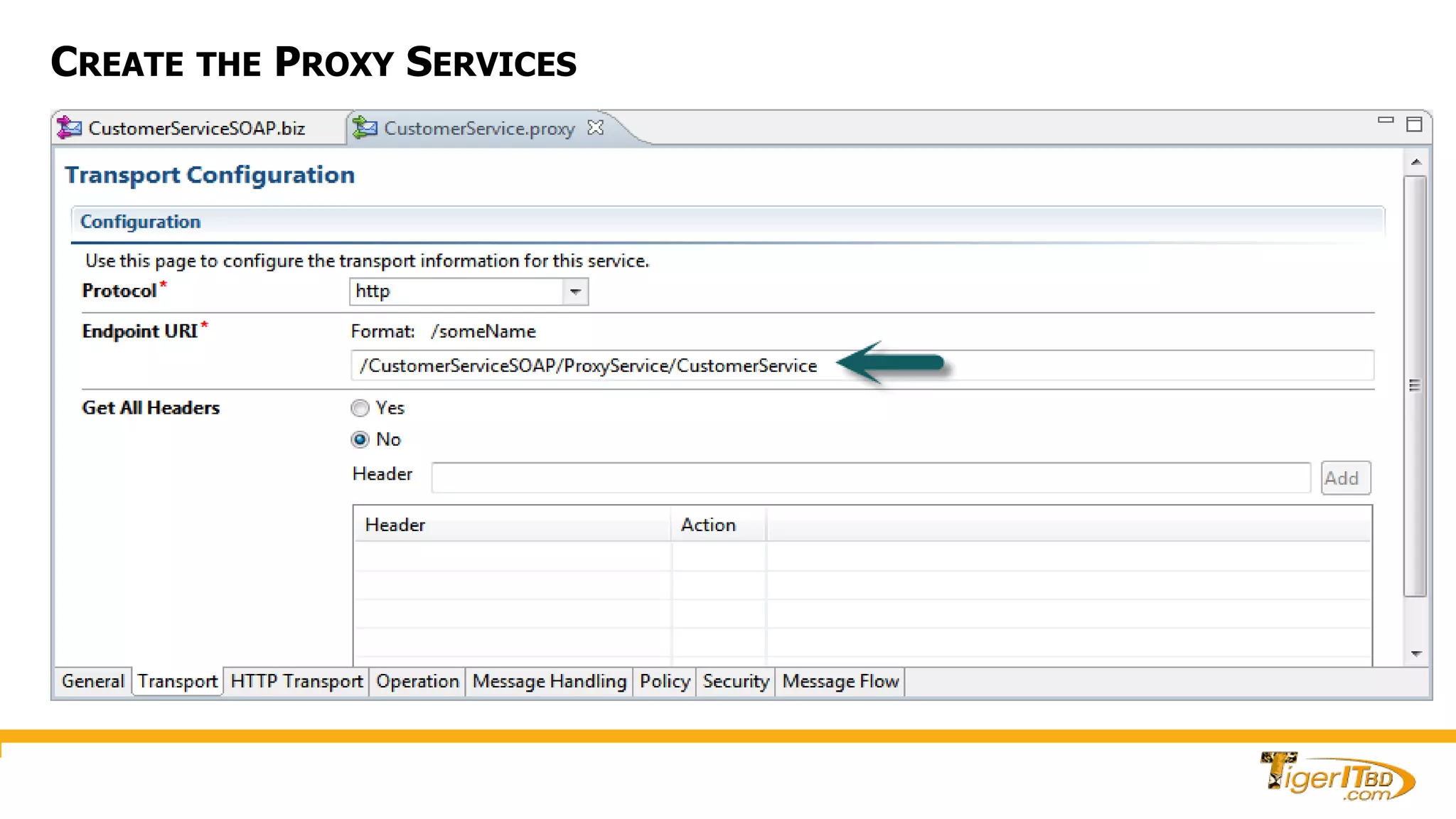The width and height of the screenshot is (1456, 819).
Task: Click the proxy service icon on CustomerService.proxy
Action: tap(365, 127)
